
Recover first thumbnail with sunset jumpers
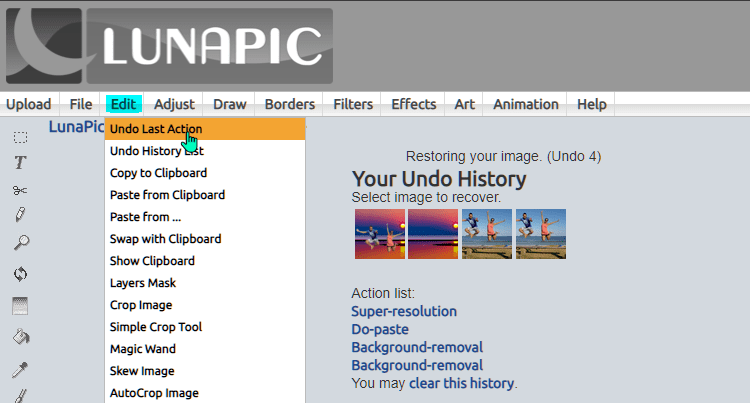point(380,234)
